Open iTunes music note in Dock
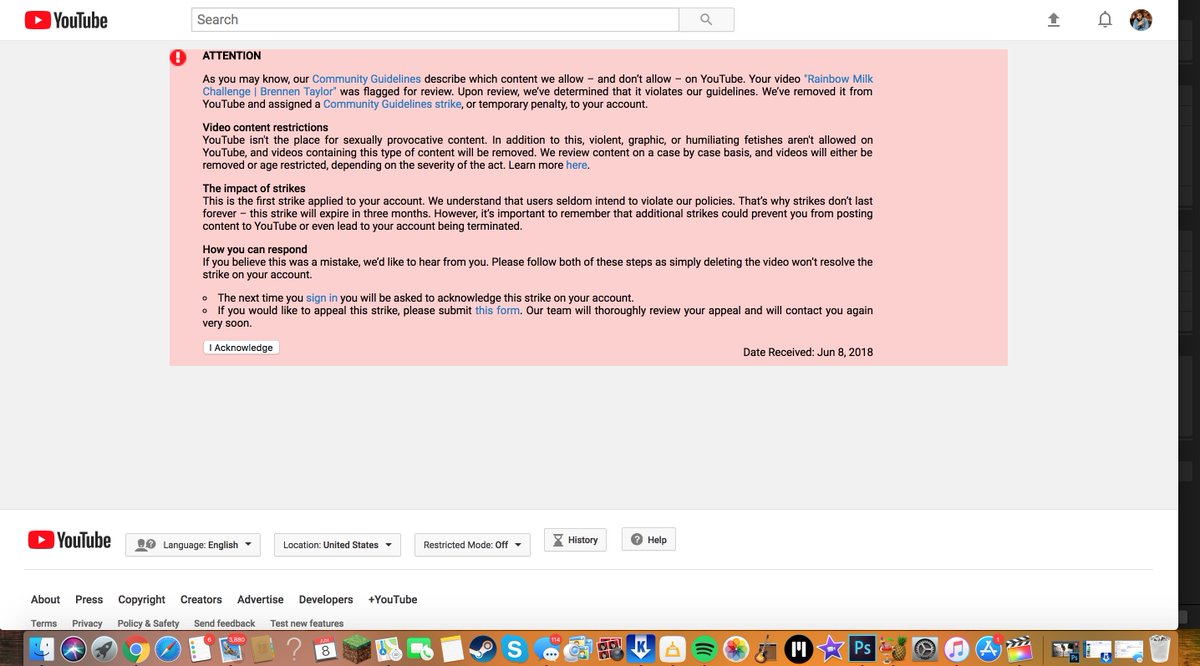Viewport: 1200px width, 666px height. [956, 649]
